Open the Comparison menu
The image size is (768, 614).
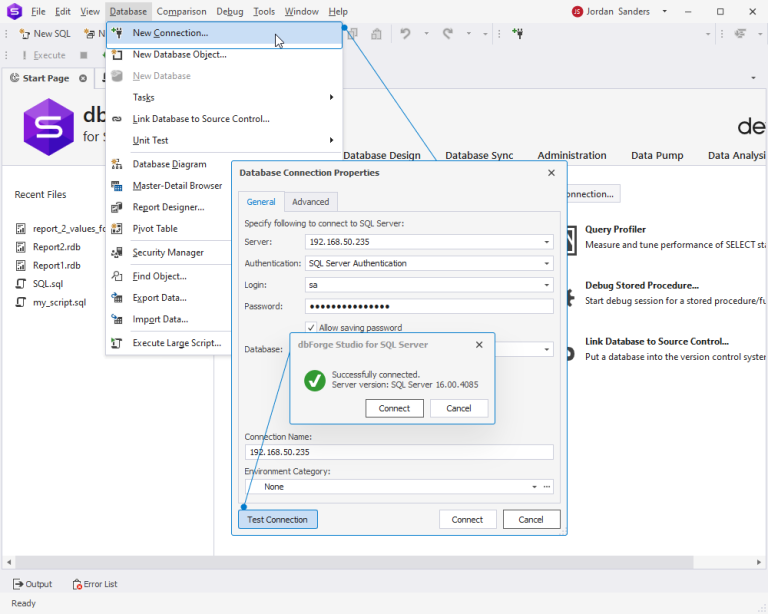pos(181,11)
